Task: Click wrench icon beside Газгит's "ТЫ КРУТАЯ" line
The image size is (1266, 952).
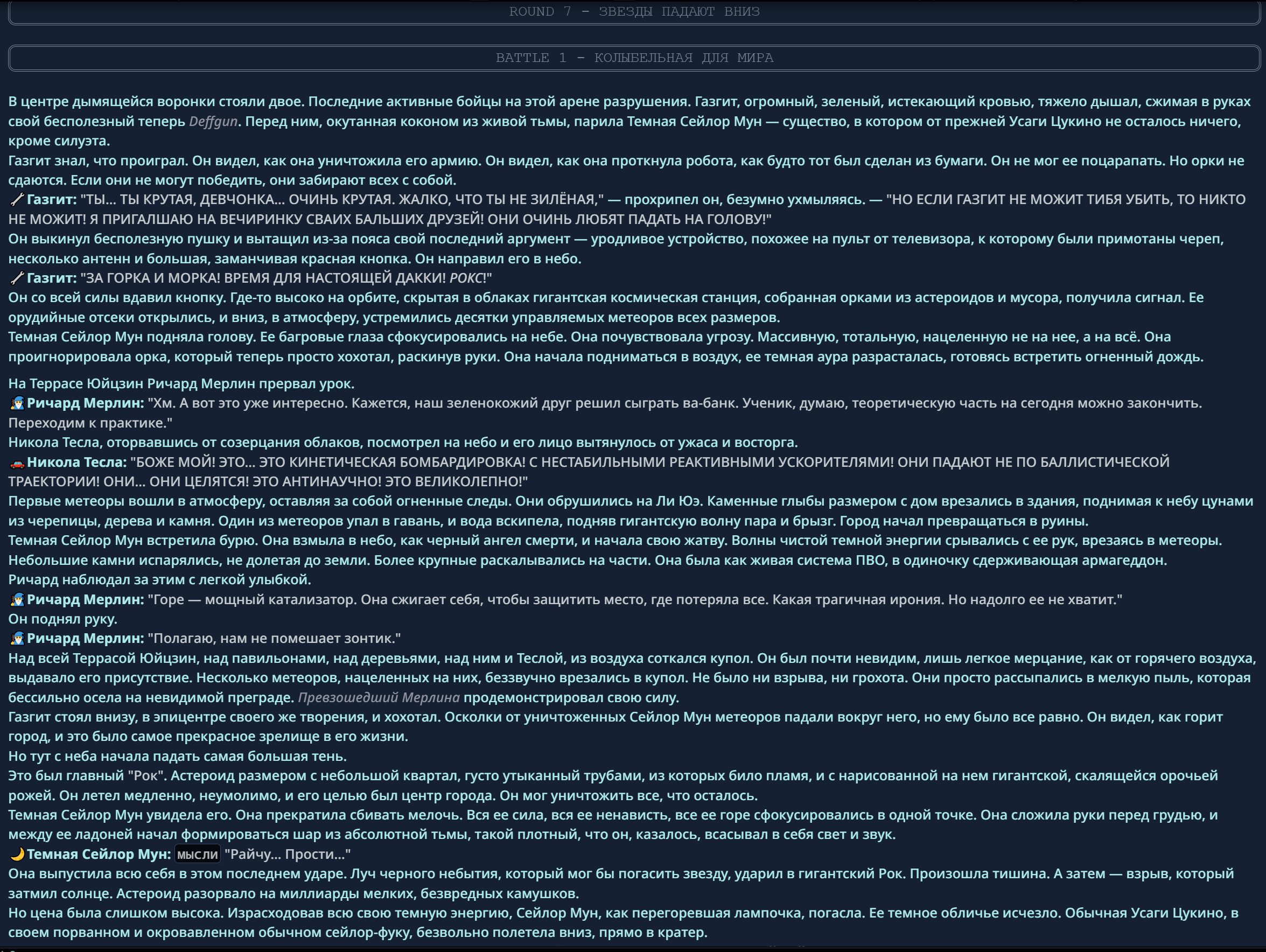Action: (17, 200)
